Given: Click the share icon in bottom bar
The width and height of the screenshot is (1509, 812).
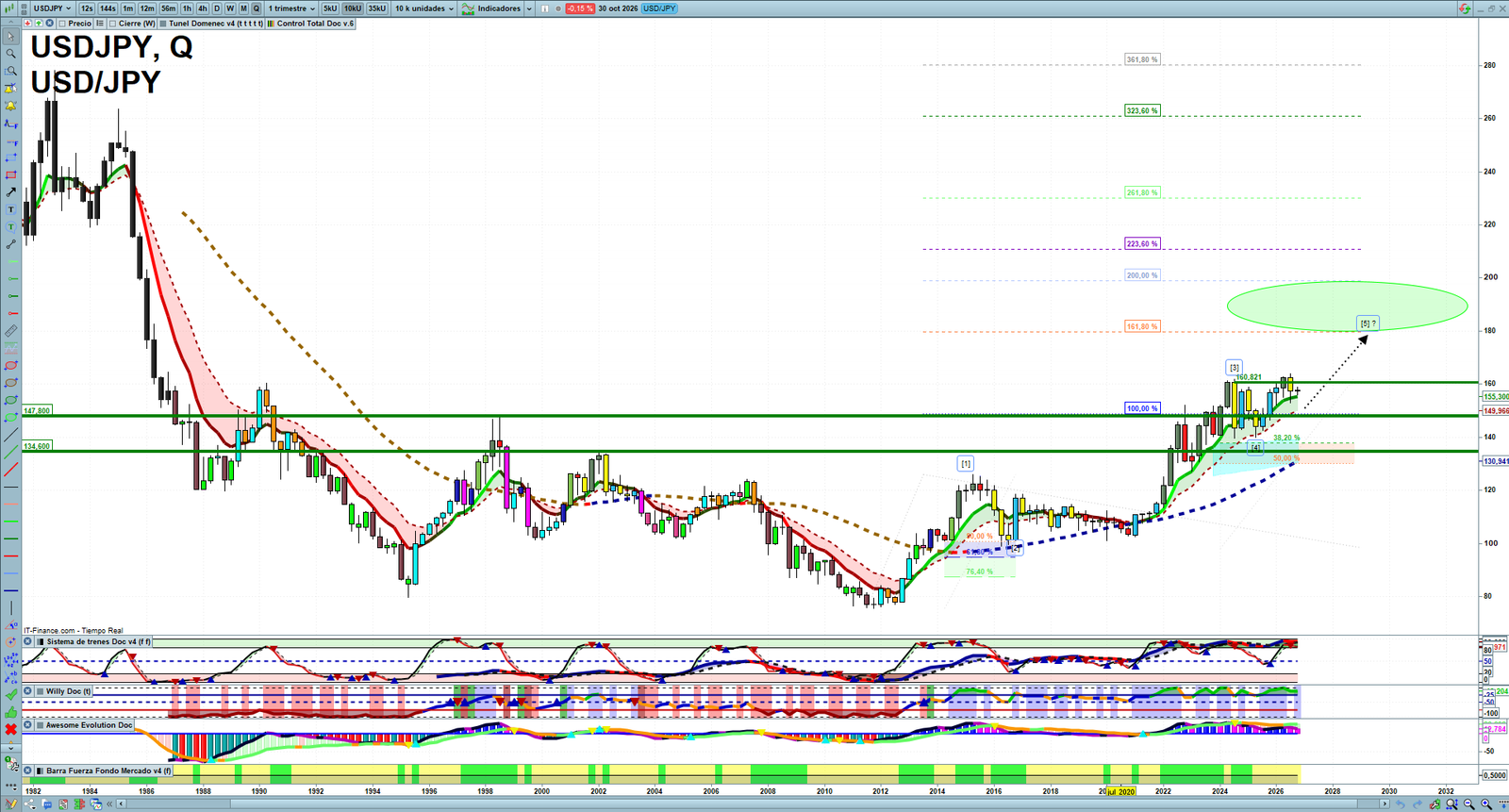Looking at the screenshot, I should pyautogui.click(x=30, y=804).
